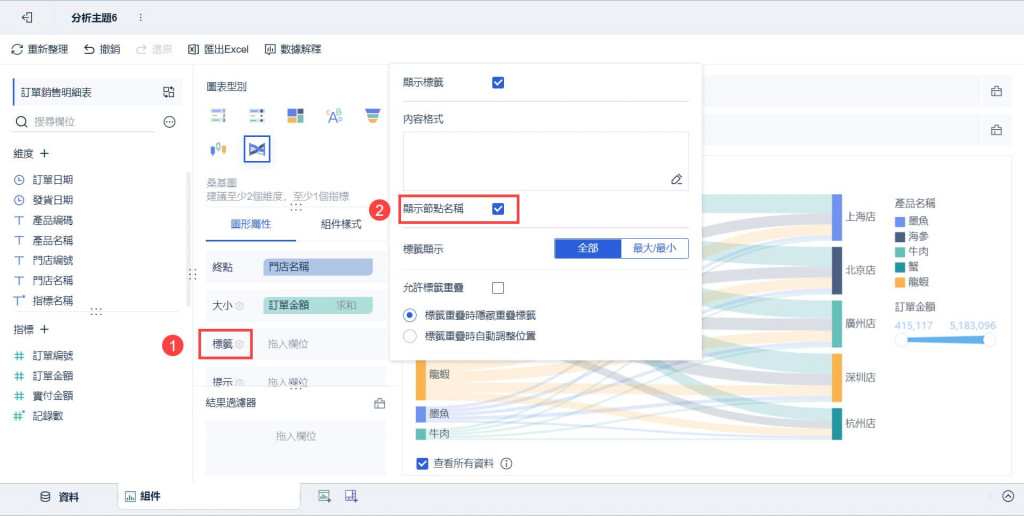The height and width of the screenshot is (516, 1024).
Task: Select 最大/最小 for 標籤顯示
Action: coord(654,248)
